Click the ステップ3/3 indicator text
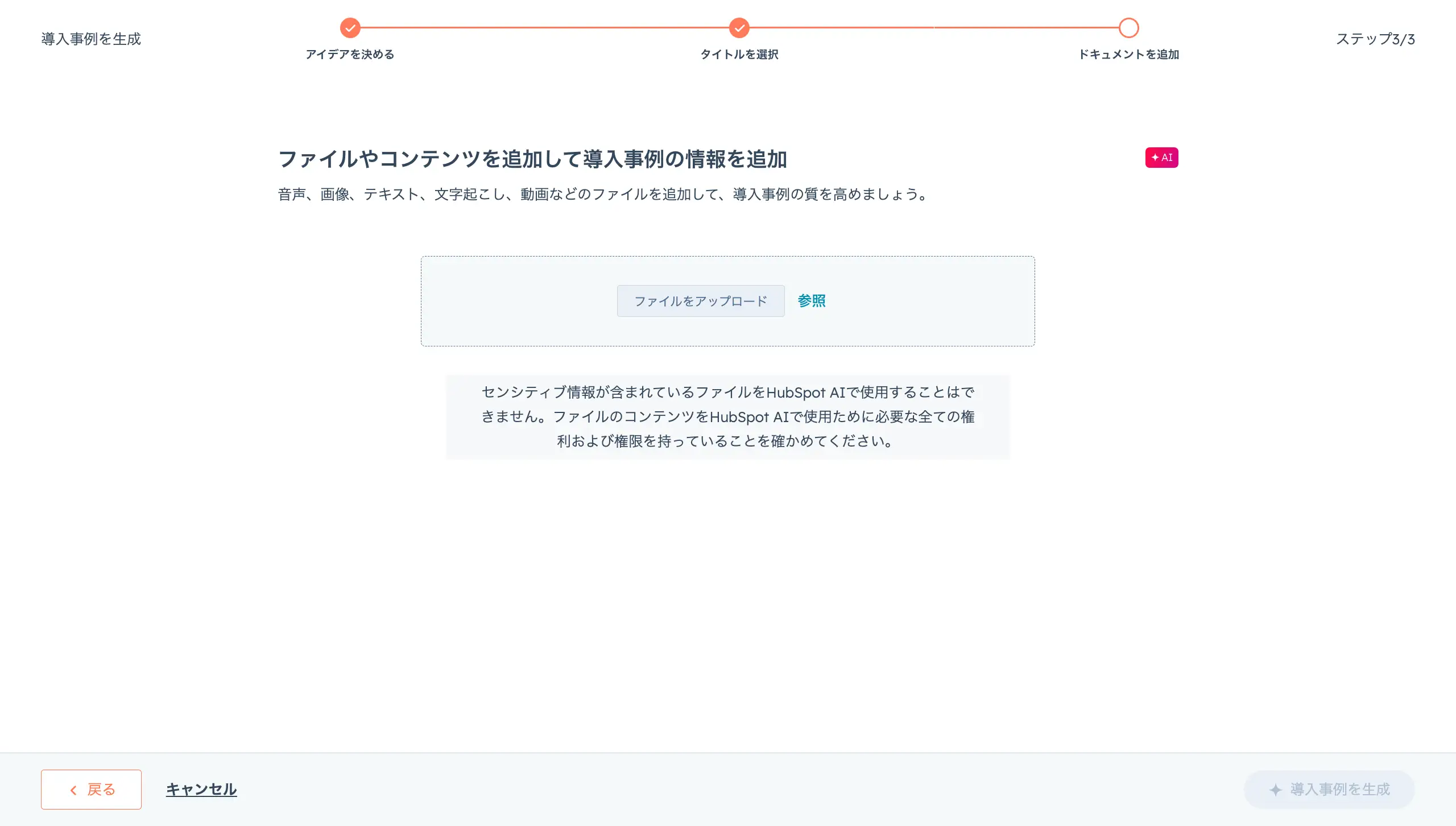This screenshot has width=1456, height=826. [x=1375, y=39]
